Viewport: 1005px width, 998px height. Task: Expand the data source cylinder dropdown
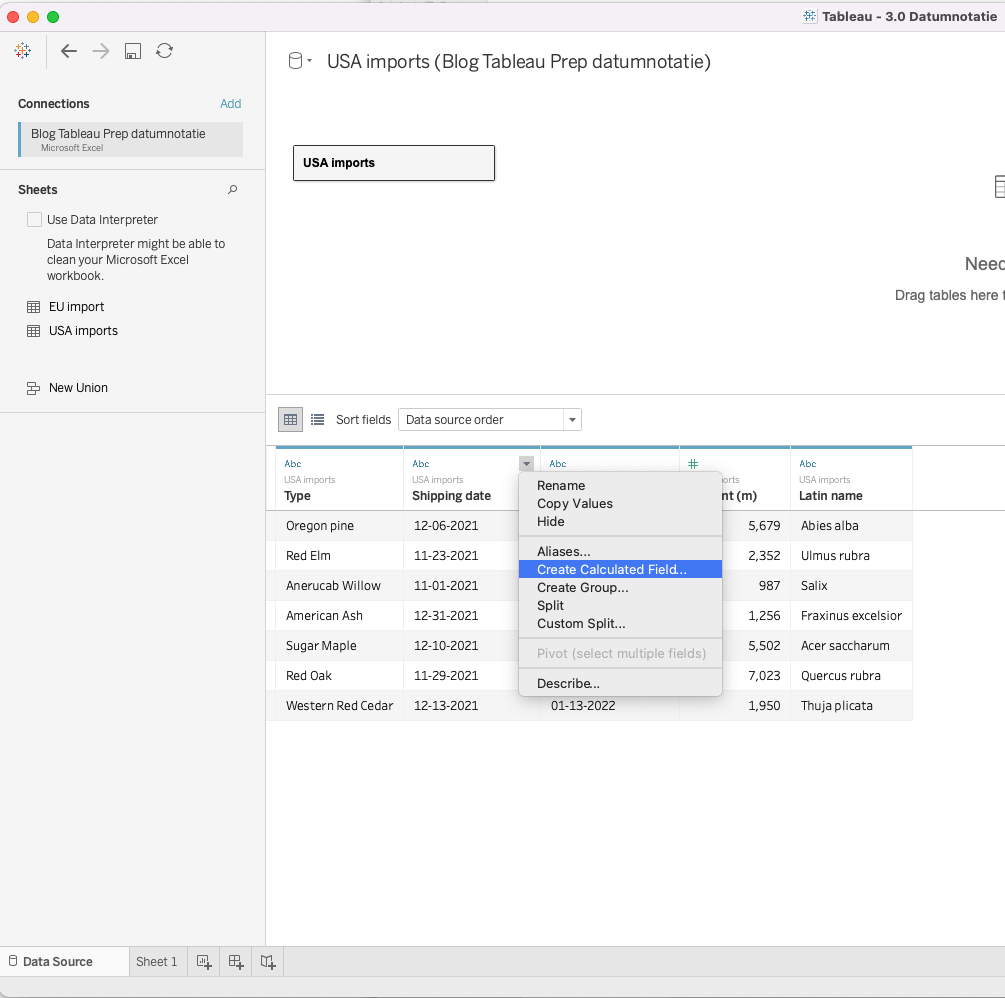[x=300, y=62]
